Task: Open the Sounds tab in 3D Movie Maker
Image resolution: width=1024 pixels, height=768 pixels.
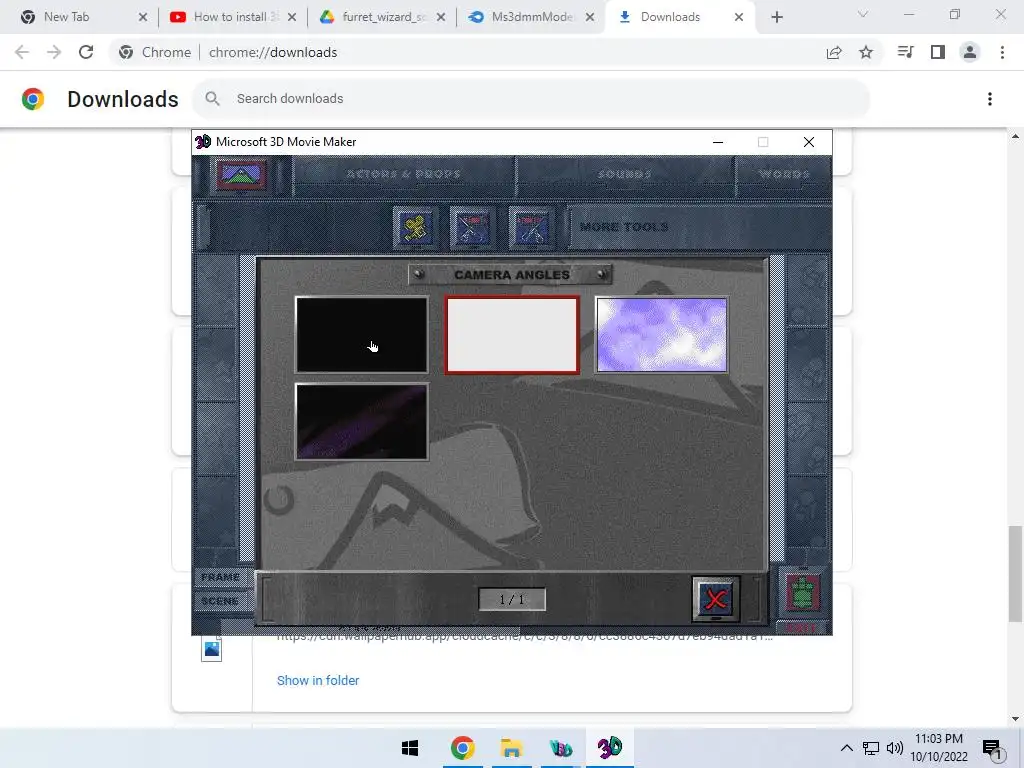Action: pos(625,174)
